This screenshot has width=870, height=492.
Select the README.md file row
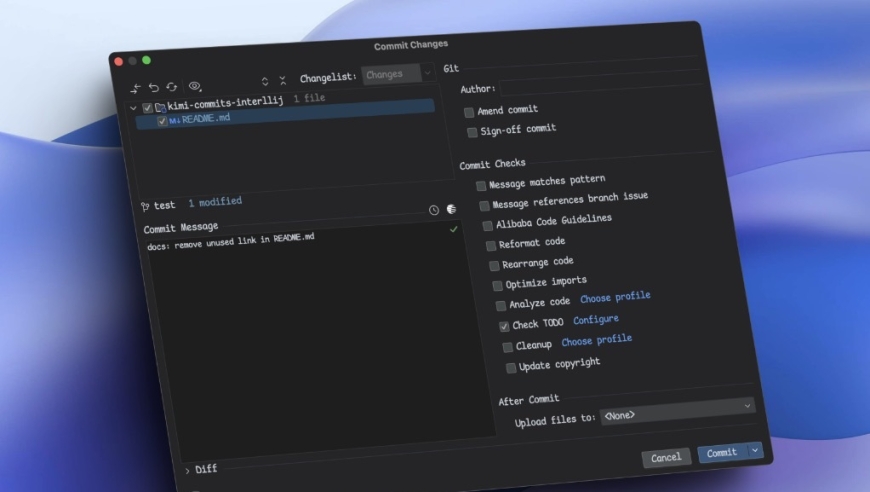285,116
